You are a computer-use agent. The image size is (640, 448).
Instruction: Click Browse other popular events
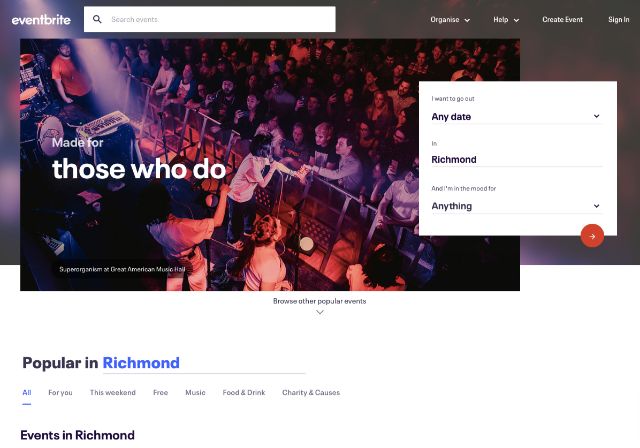pyautogui.click(x=320, y=301)
